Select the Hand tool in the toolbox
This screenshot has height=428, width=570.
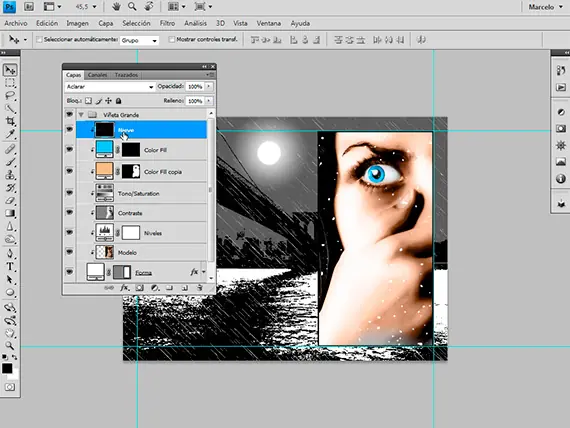coord(10,333)
